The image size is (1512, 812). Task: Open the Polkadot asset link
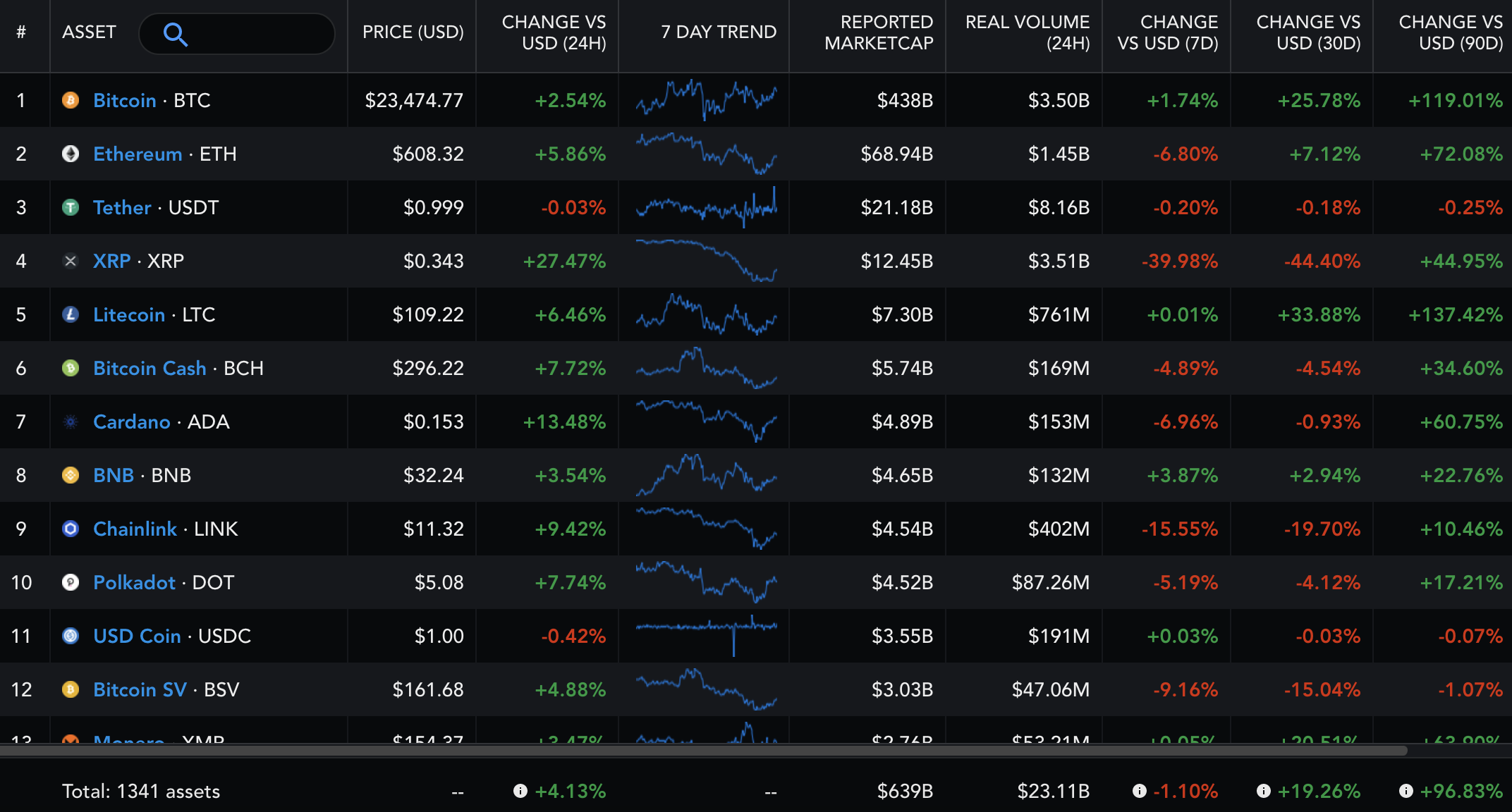134,582
